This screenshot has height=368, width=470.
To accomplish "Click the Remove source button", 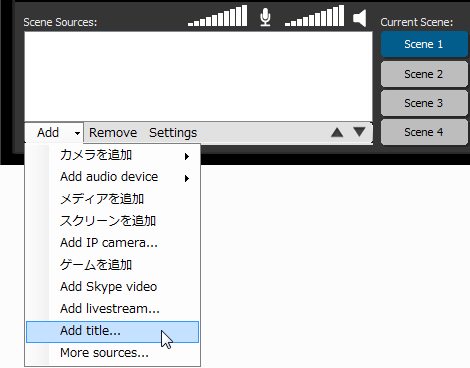I will pyautogui.click(x=113, y=133).
